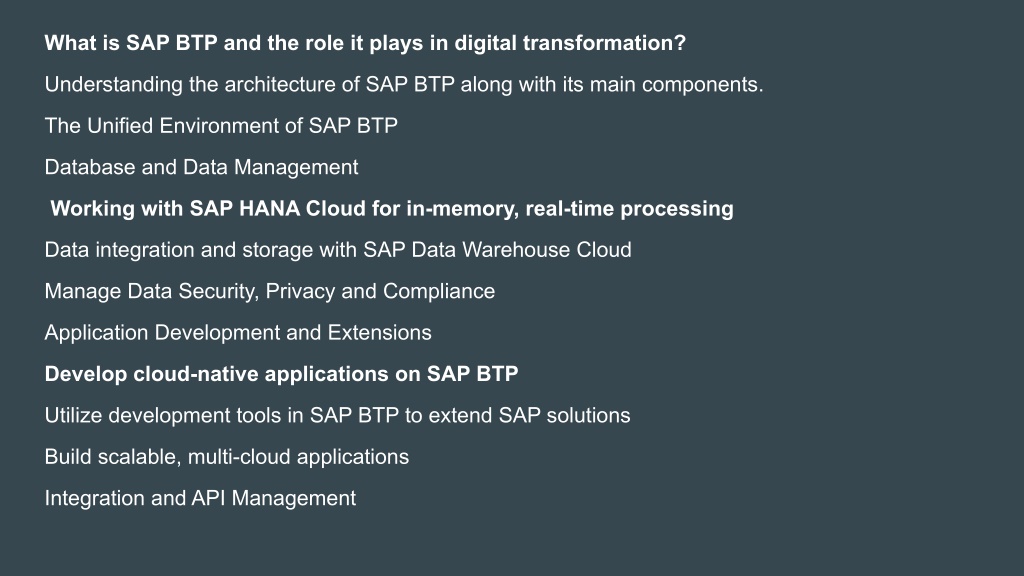
Task: Click the word 'multi-cloud' in Build scalable line
Action: [x=239, y=457]
